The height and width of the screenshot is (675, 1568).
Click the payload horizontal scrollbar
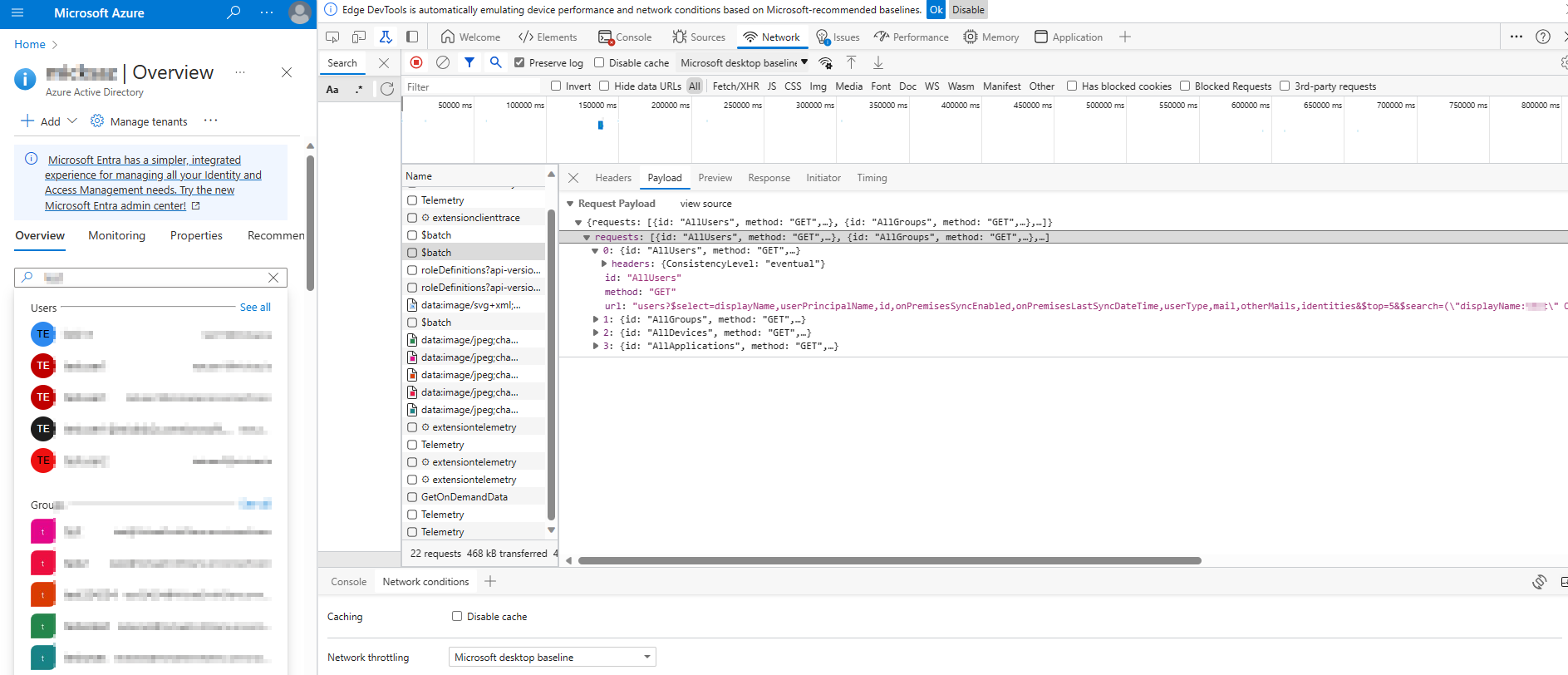(889, 560)
